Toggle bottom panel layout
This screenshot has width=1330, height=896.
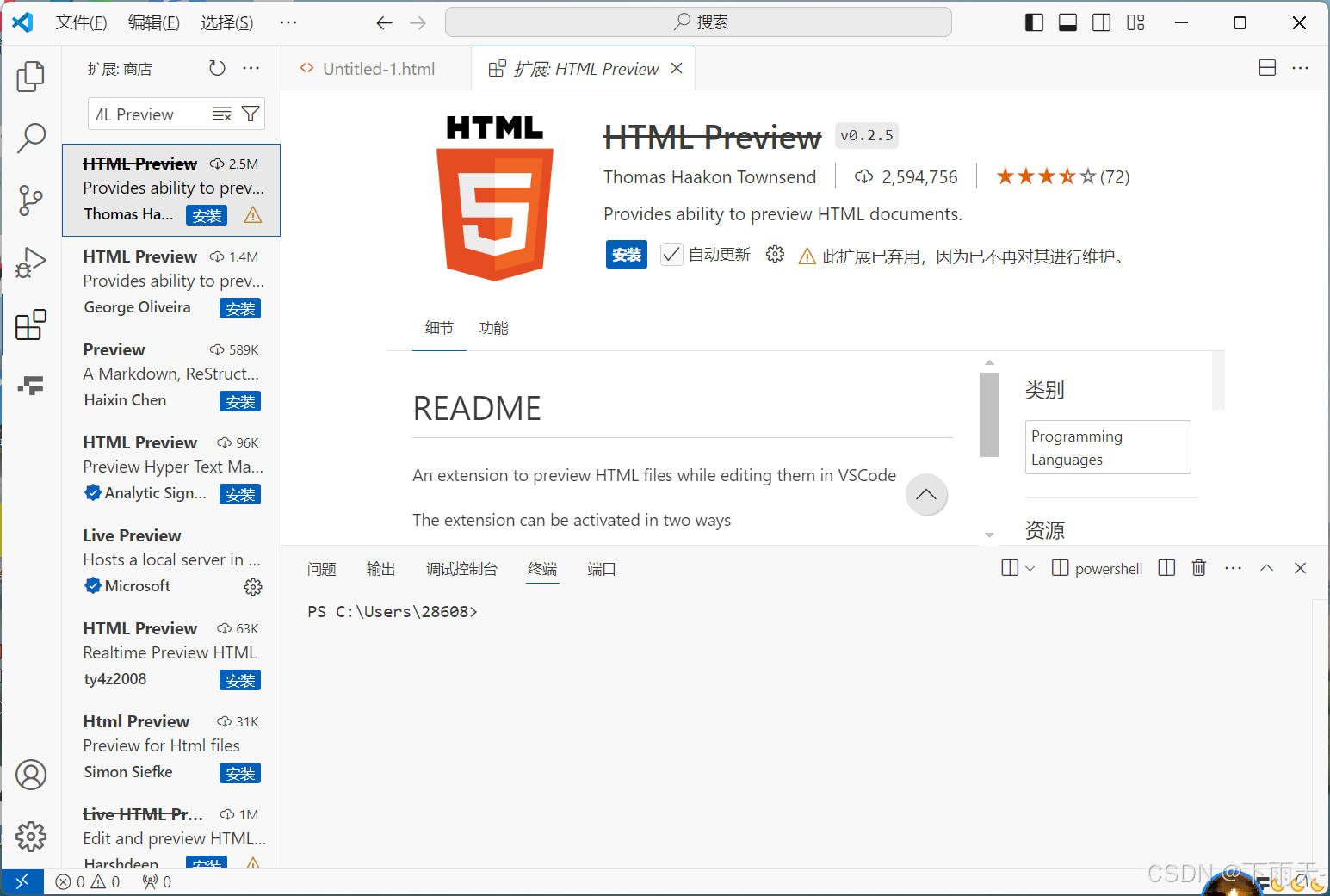click(x=1068, y=22)
